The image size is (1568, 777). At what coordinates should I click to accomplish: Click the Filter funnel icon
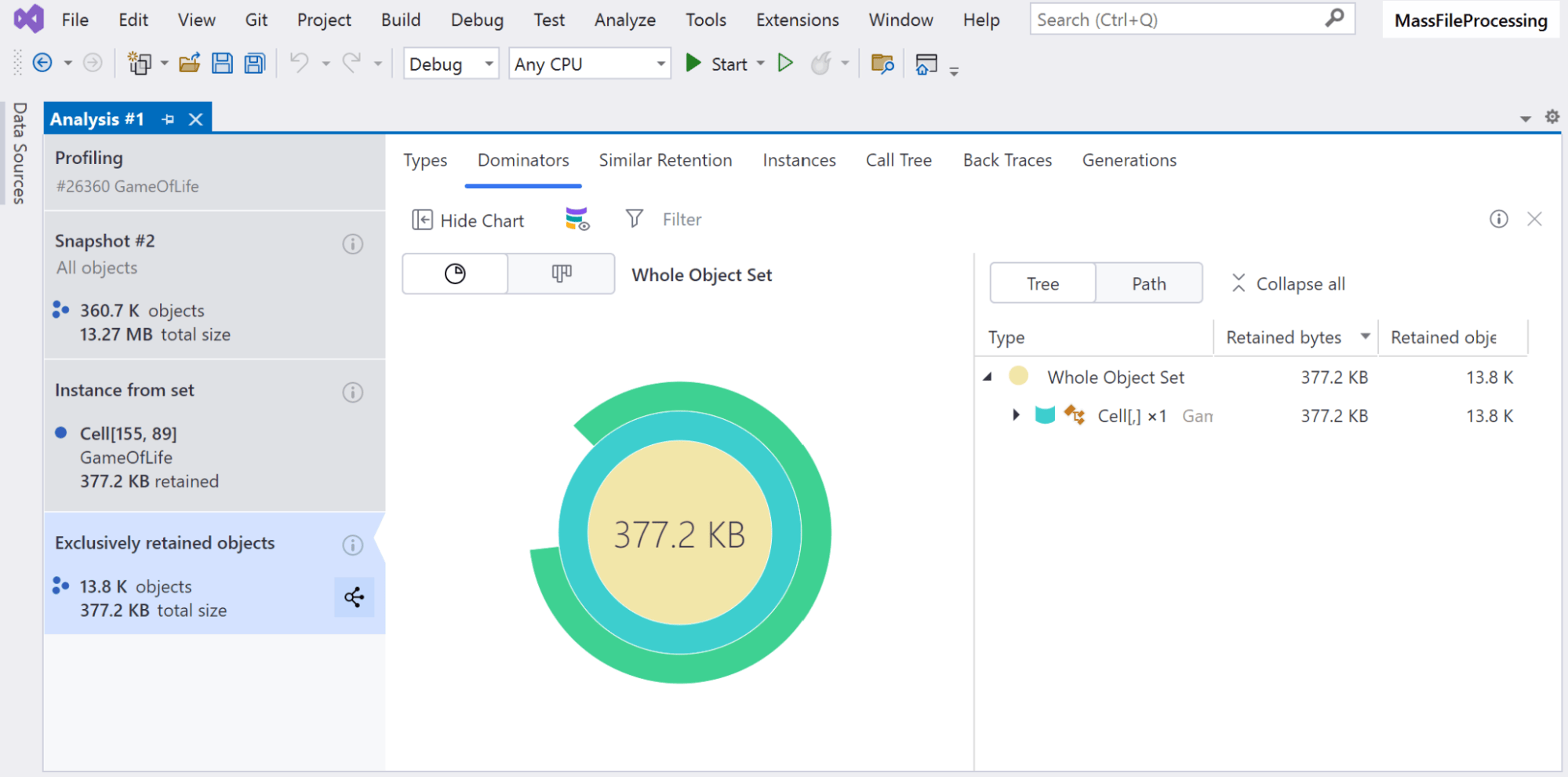[634, 219]
